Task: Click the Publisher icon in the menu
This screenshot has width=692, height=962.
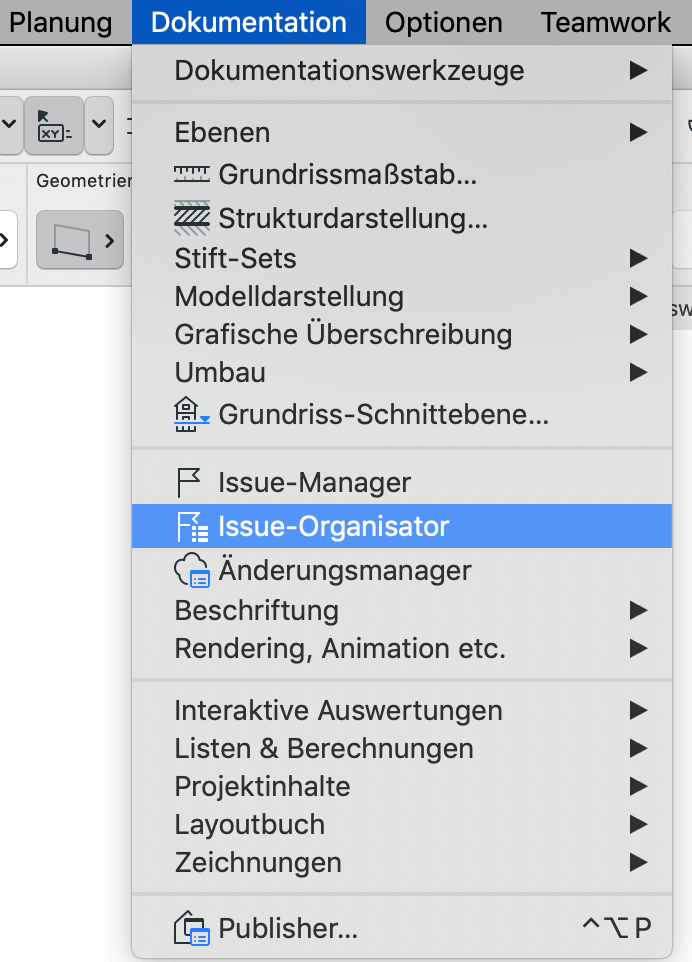Action: coord(192,929)
